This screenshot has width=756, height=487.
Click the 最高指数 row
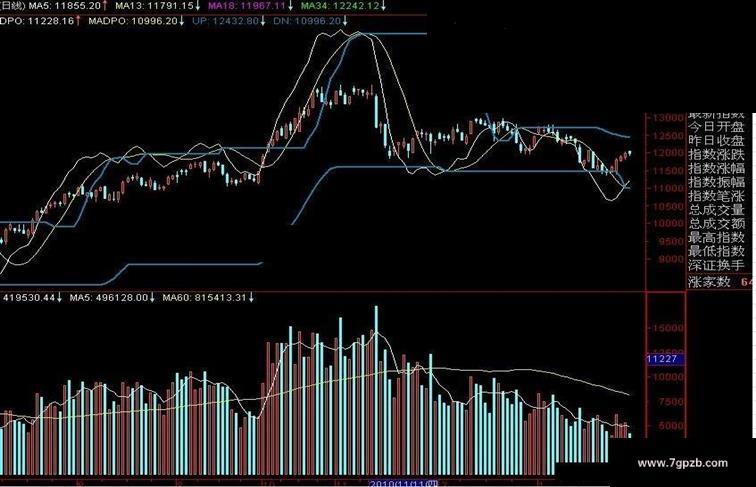(716, 238)
